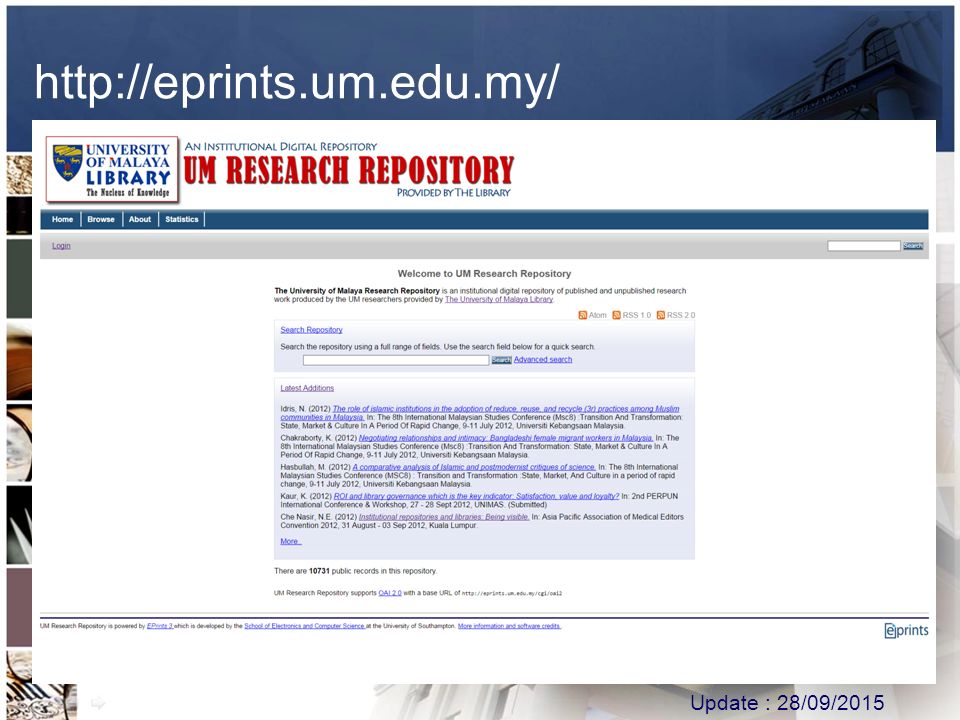Open the About menu item
Viewport: 960px width, 720px height.
(x=140, y=219)
